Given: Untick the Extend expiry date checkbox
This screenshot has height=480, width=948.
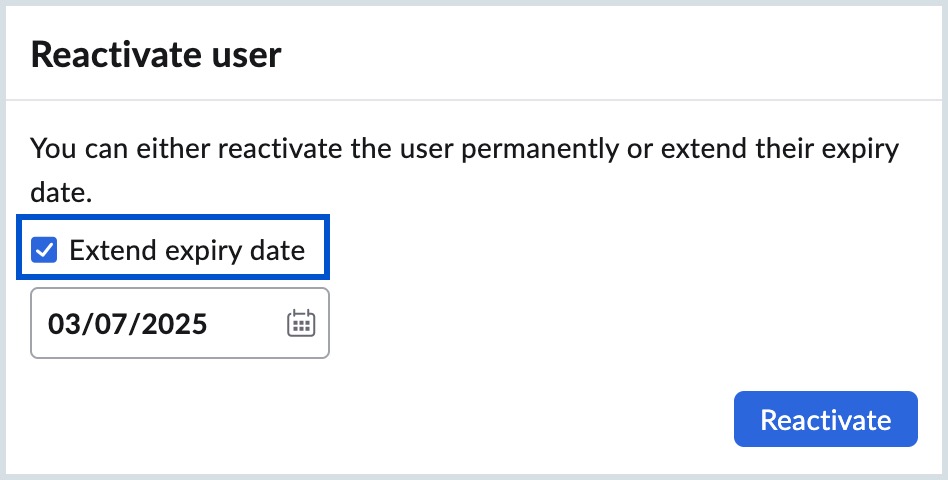Looking at the screenshot, I should pos(45,250).
